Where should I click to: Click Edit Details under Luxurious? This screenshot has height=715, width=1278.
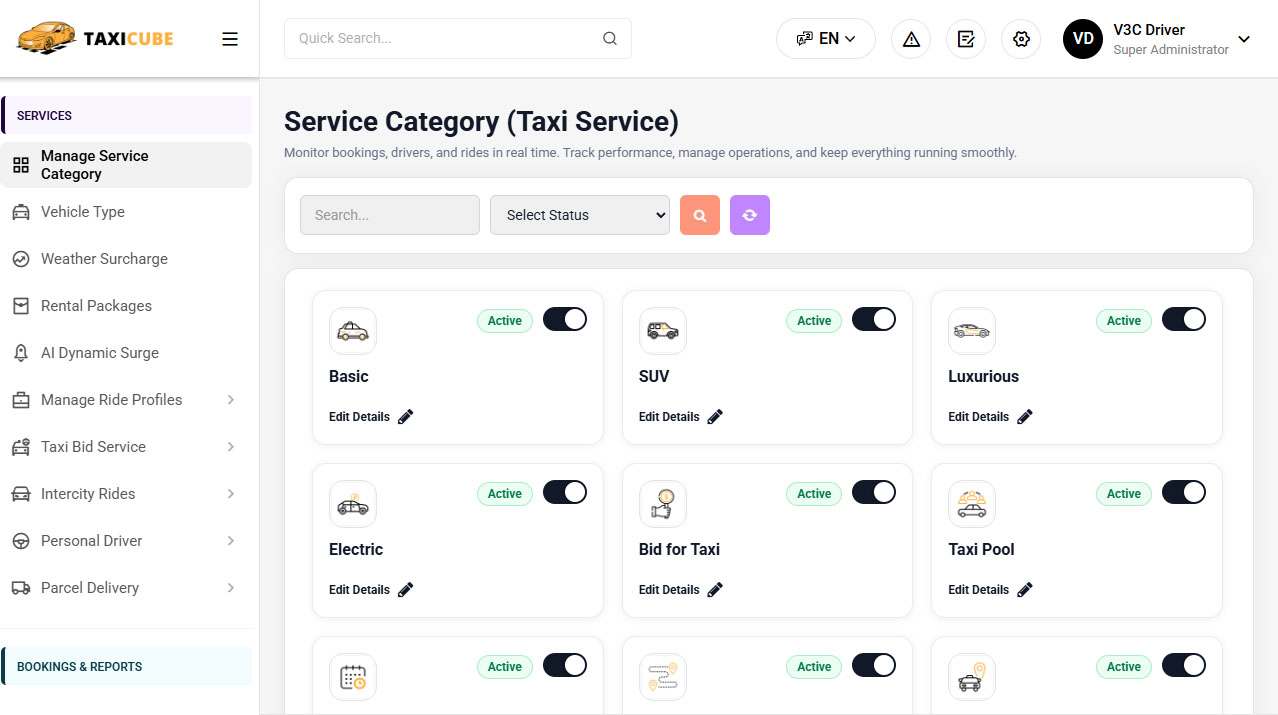tap(978, 417)
